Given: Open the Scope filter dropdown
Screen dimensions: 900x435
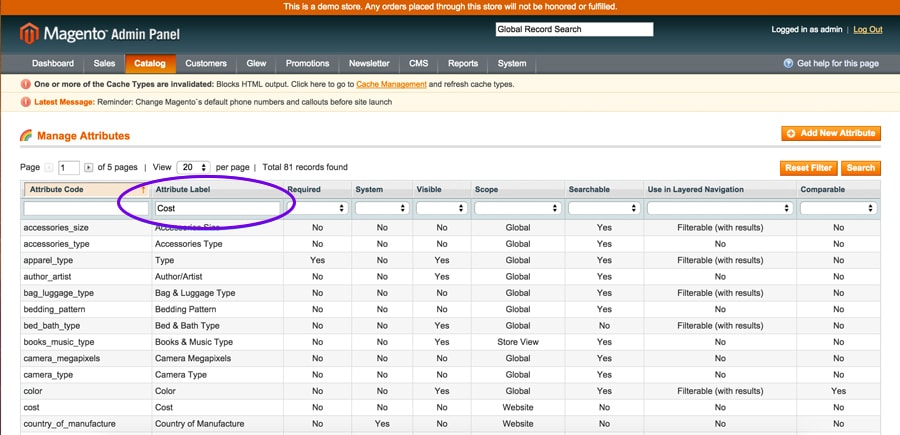Looking at the screenshot, I should pyautogui.click(x=518, y=208).
